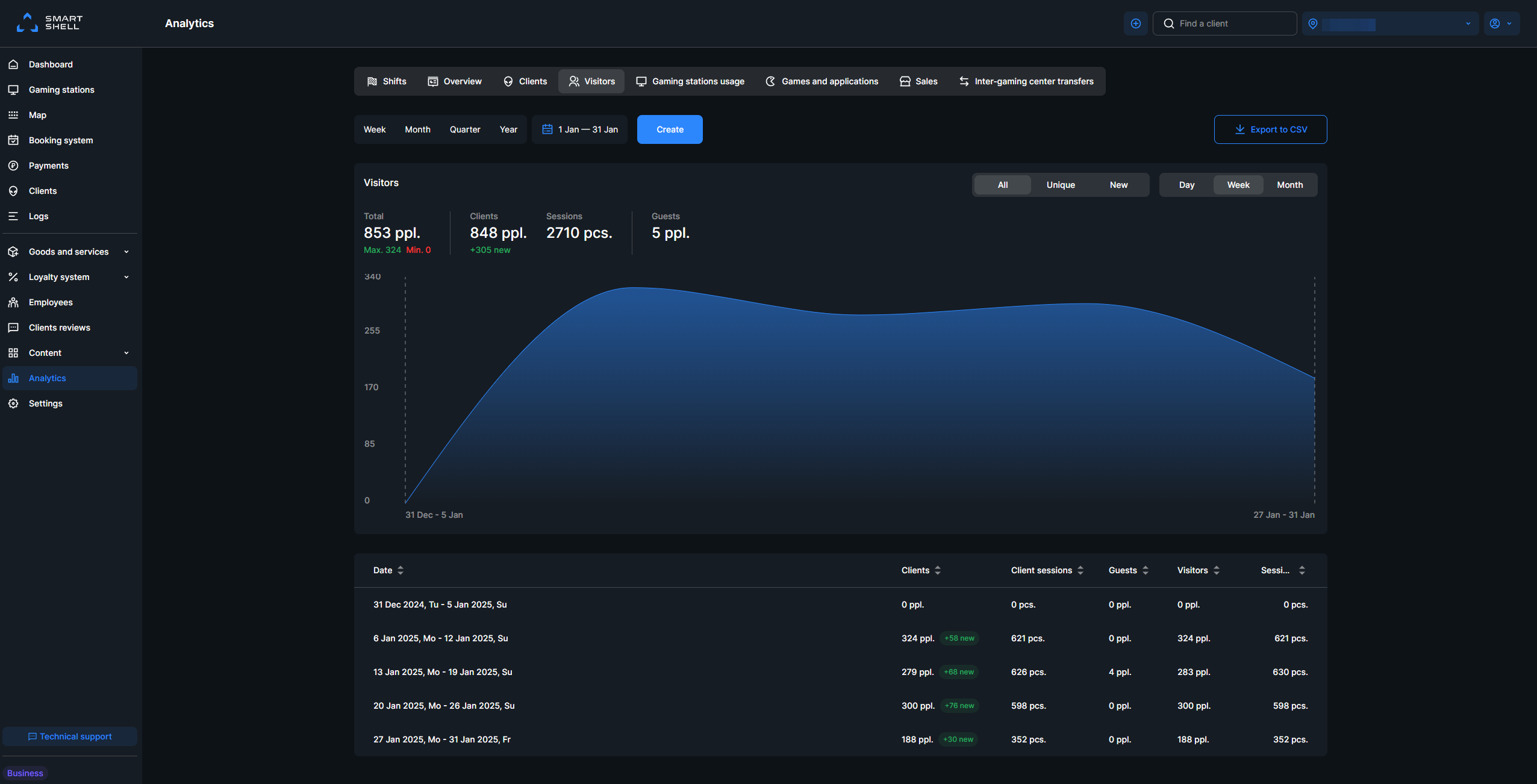Image resolution: width=1537 pixels, height=784 pixels.
Task: Click the Shifts flag icon
Action: pos(372,81)
